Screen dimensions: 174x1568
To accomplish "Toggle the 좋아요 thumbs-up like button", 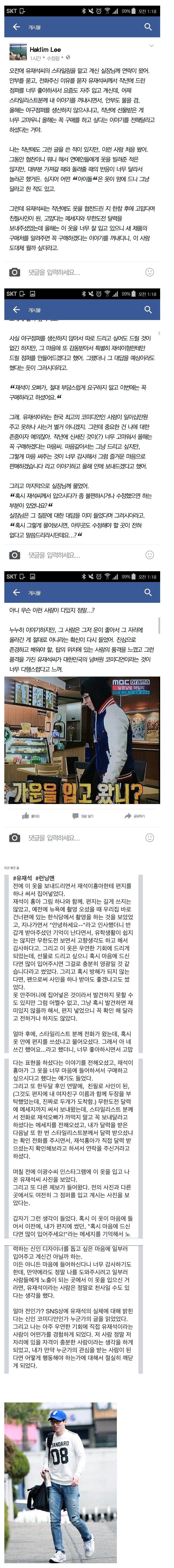I will (31, 816).
